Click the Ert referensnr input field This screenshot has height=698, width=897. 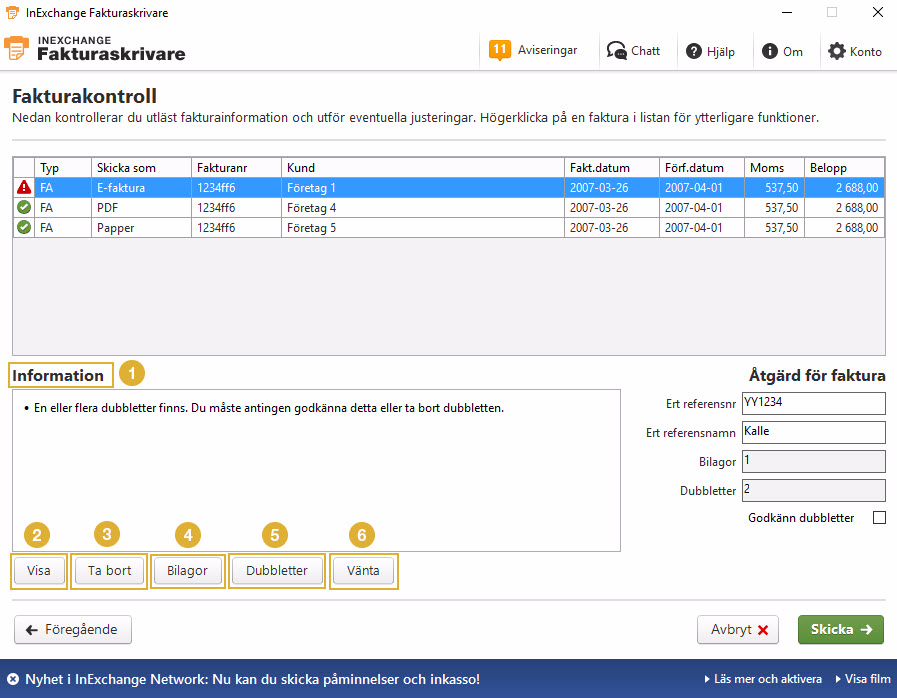pyautogui.click(x=813, y=403)
